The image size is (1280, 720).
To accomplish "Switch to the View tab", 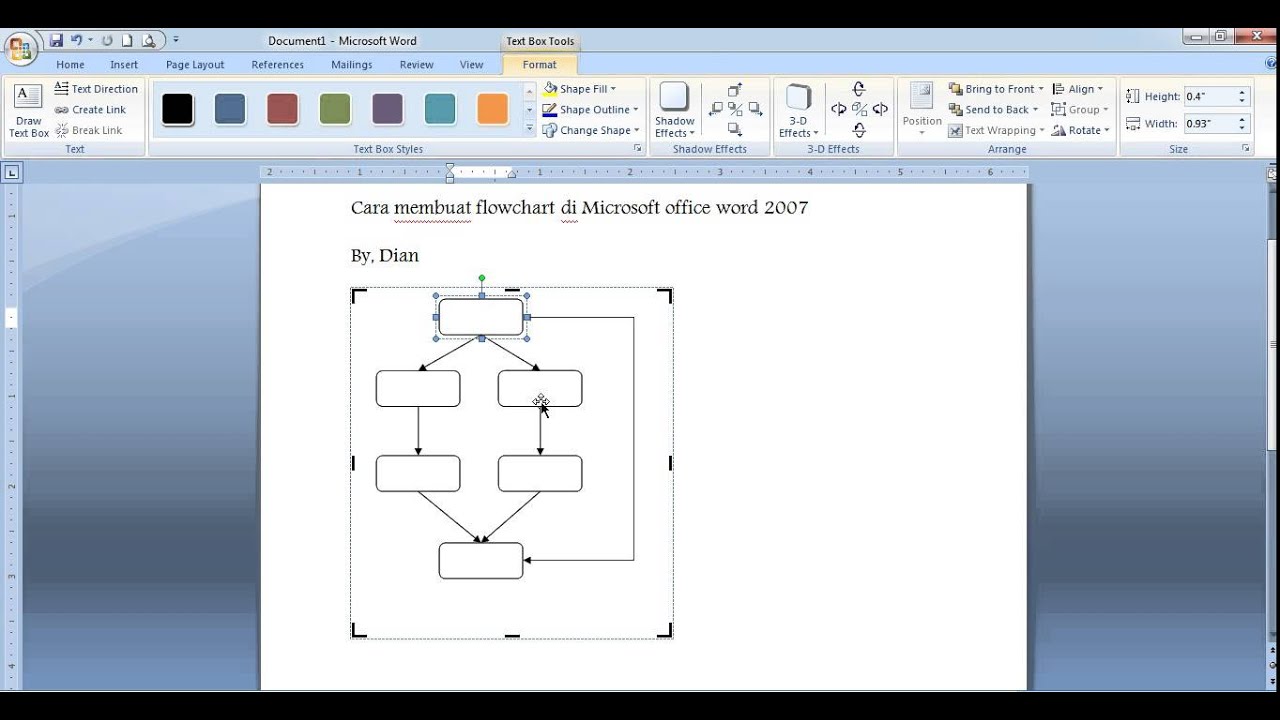I will point(472,65).
